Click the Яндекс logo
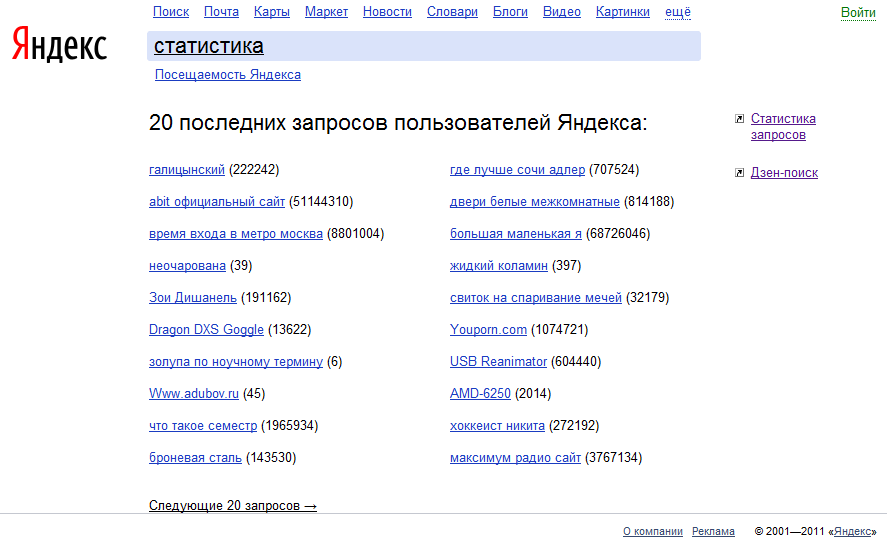This screenshot has height=550, width=887. tap(59, 44)
